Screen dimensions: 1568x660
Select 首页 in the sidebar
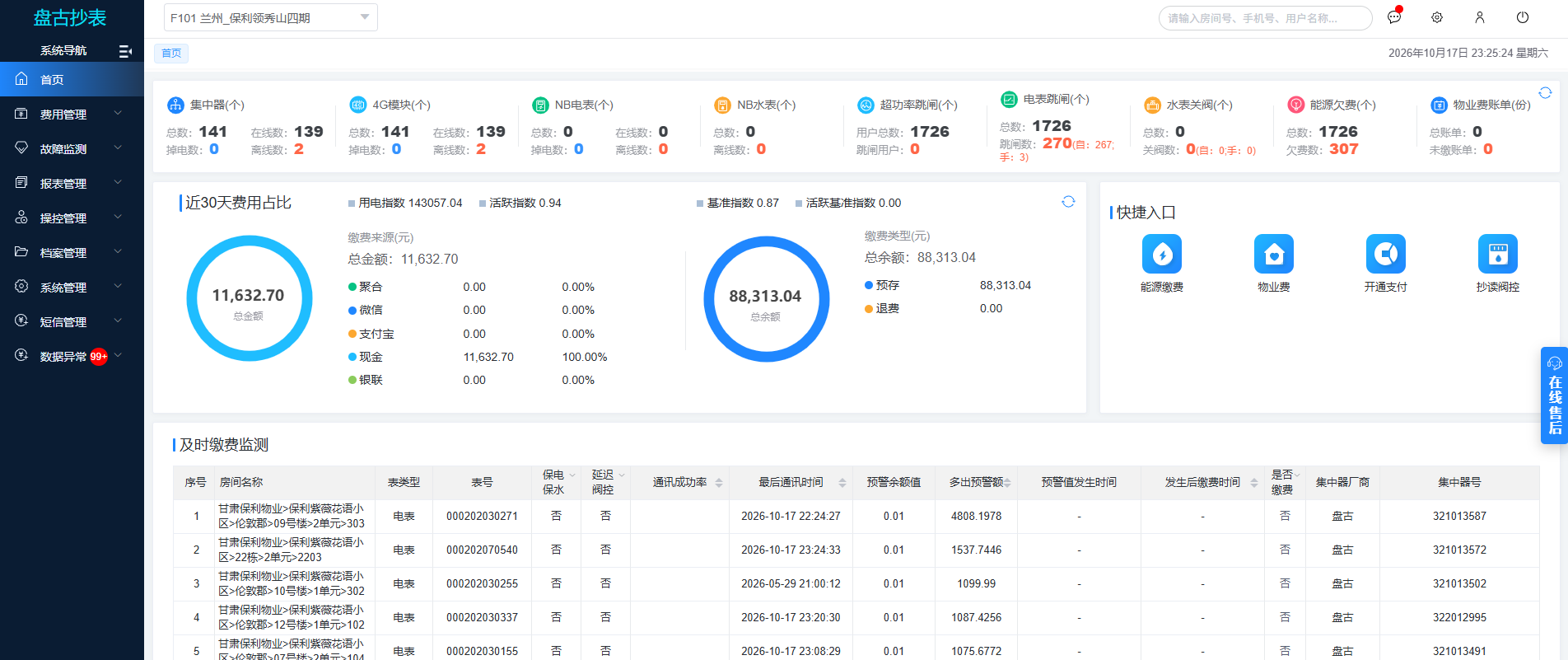72,79
